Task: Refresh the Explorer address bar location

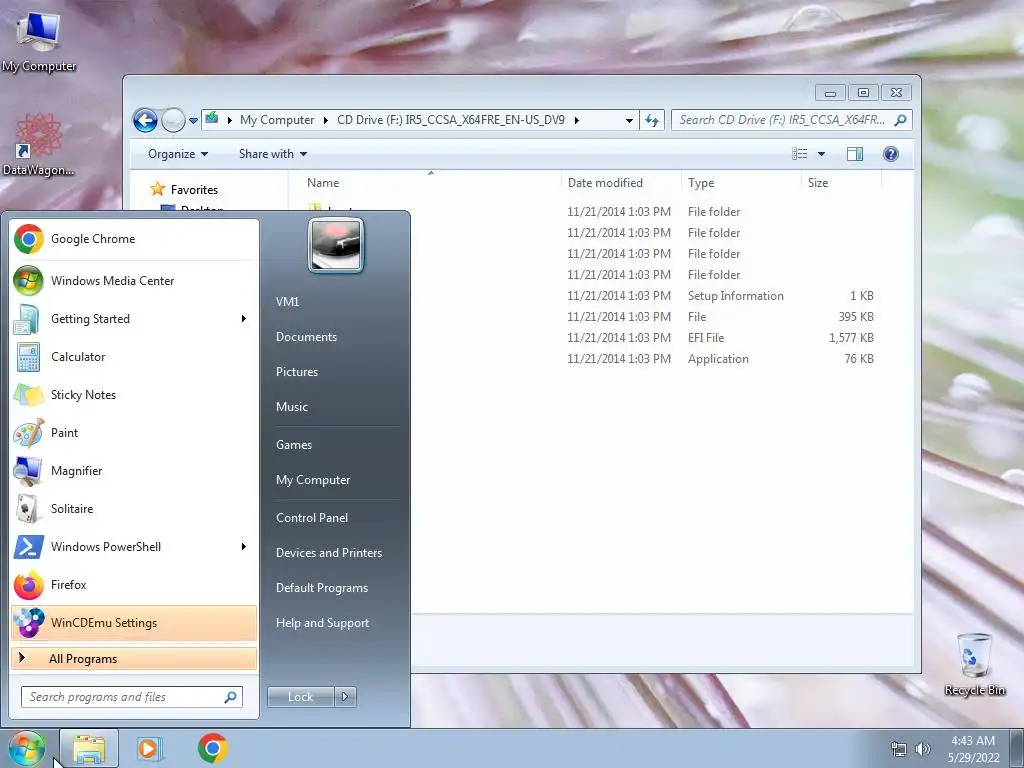Action: 652,120
